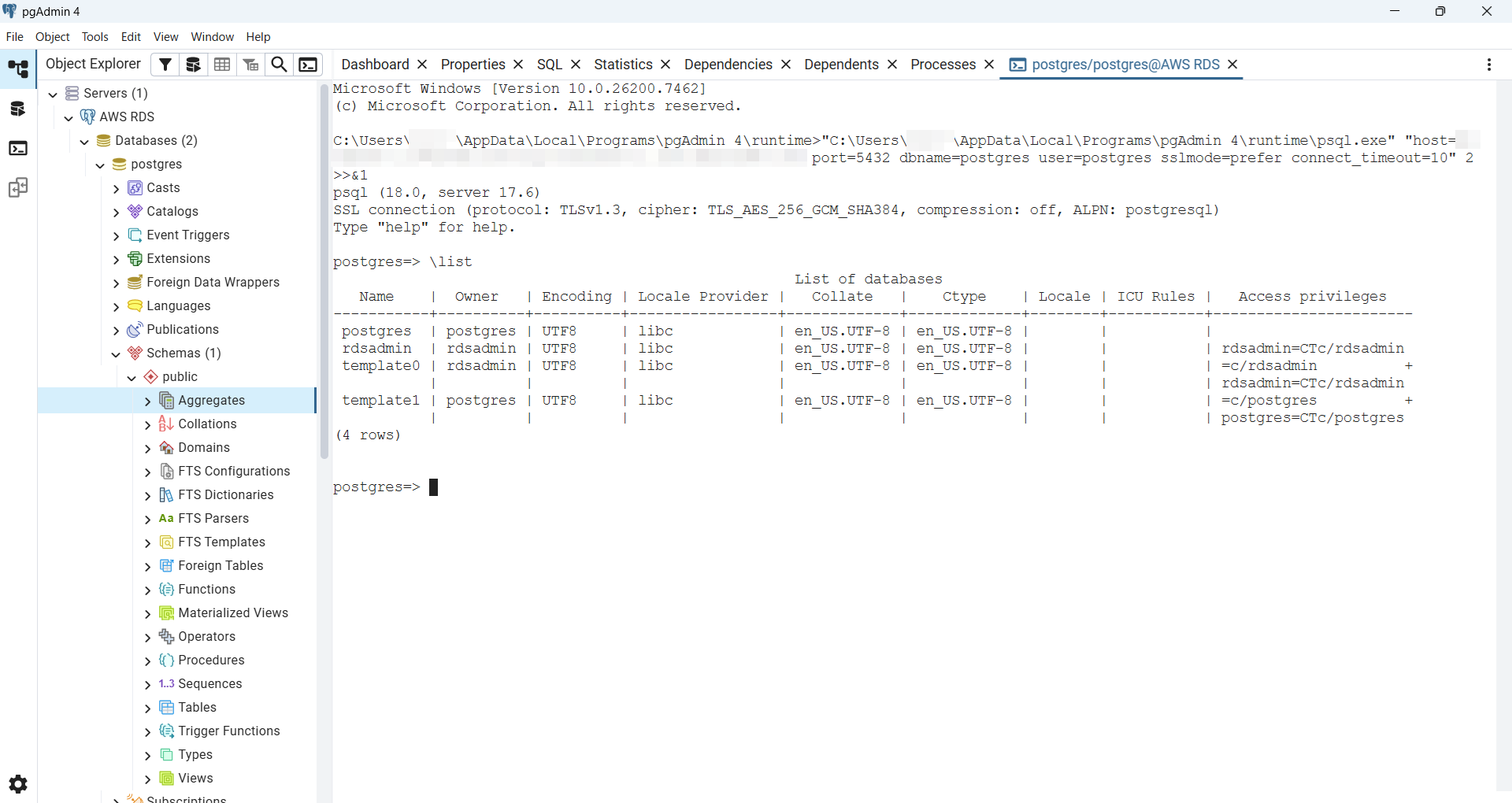Close the postgres/postgres@AWS RDS tab
The width and height of the screenshot is (1512, 803).
(1232, 65)
